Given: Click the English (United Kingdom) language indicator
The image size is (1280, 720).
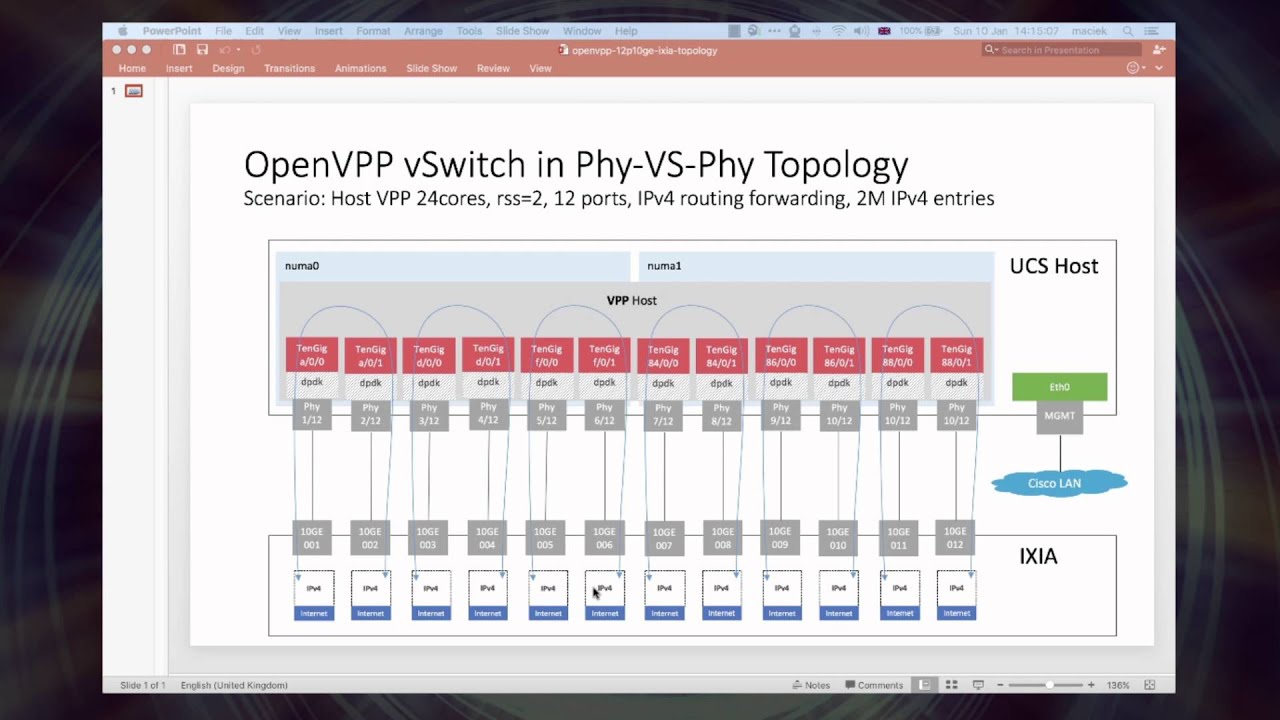Looking at the screenshot, I should pos(234,685).
